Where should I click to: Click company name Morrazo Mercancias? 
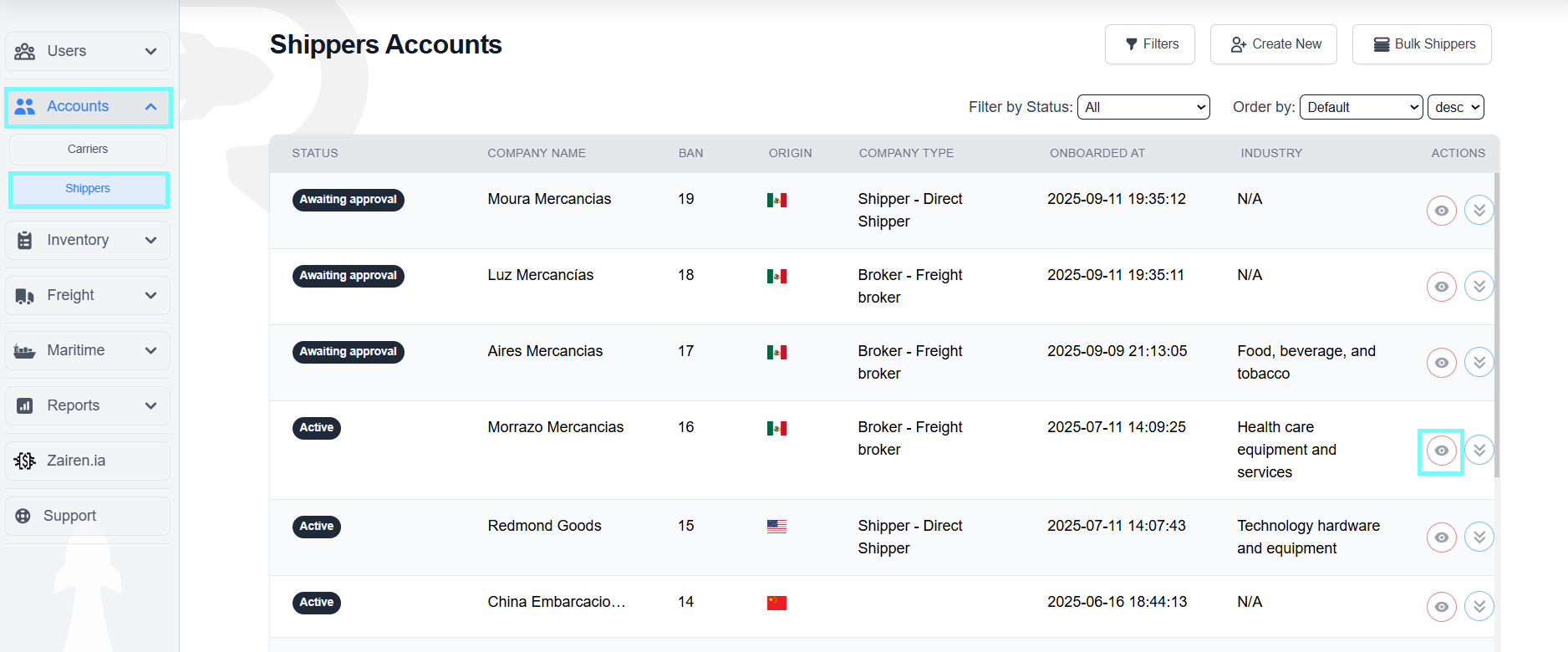[x=556, y=428]
